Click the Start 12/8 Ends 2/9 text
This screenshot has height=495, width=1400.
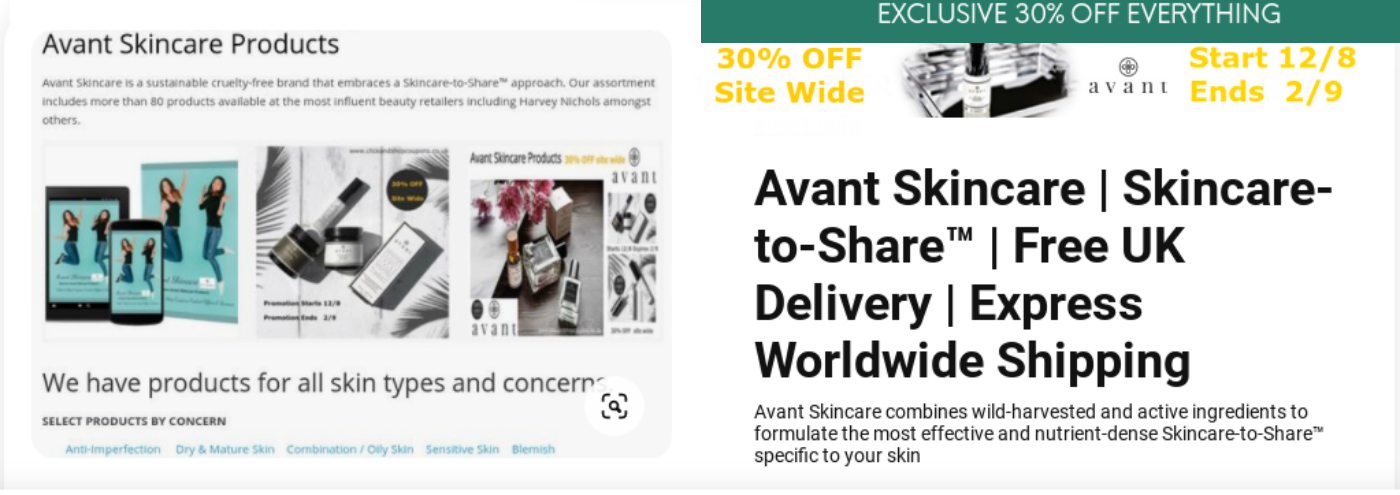(1272, 74)
